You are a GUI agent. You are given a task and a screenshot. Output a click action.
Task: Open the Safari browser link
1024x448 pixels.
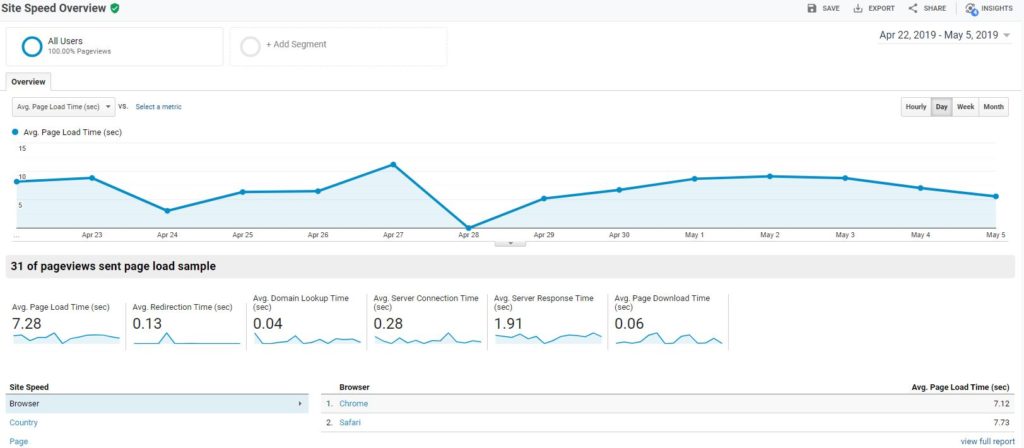coord(350,423)
